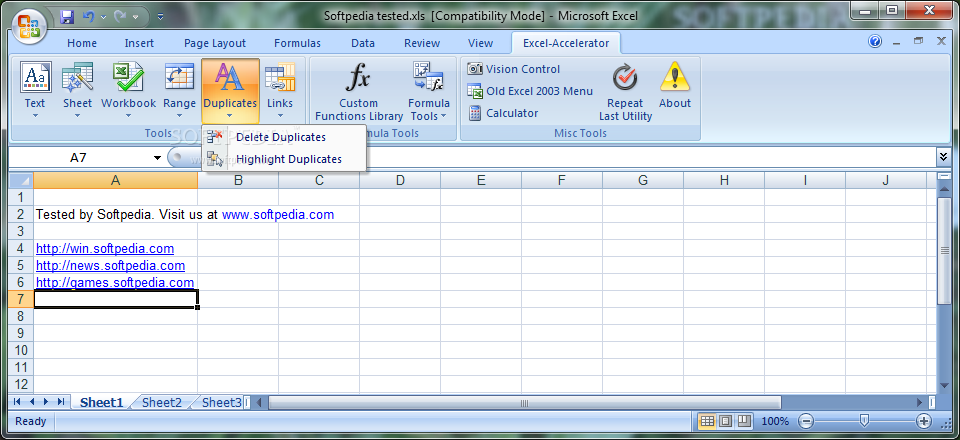
Task: Expand the Redo history dropdown arrow
Action: [135, 17]
